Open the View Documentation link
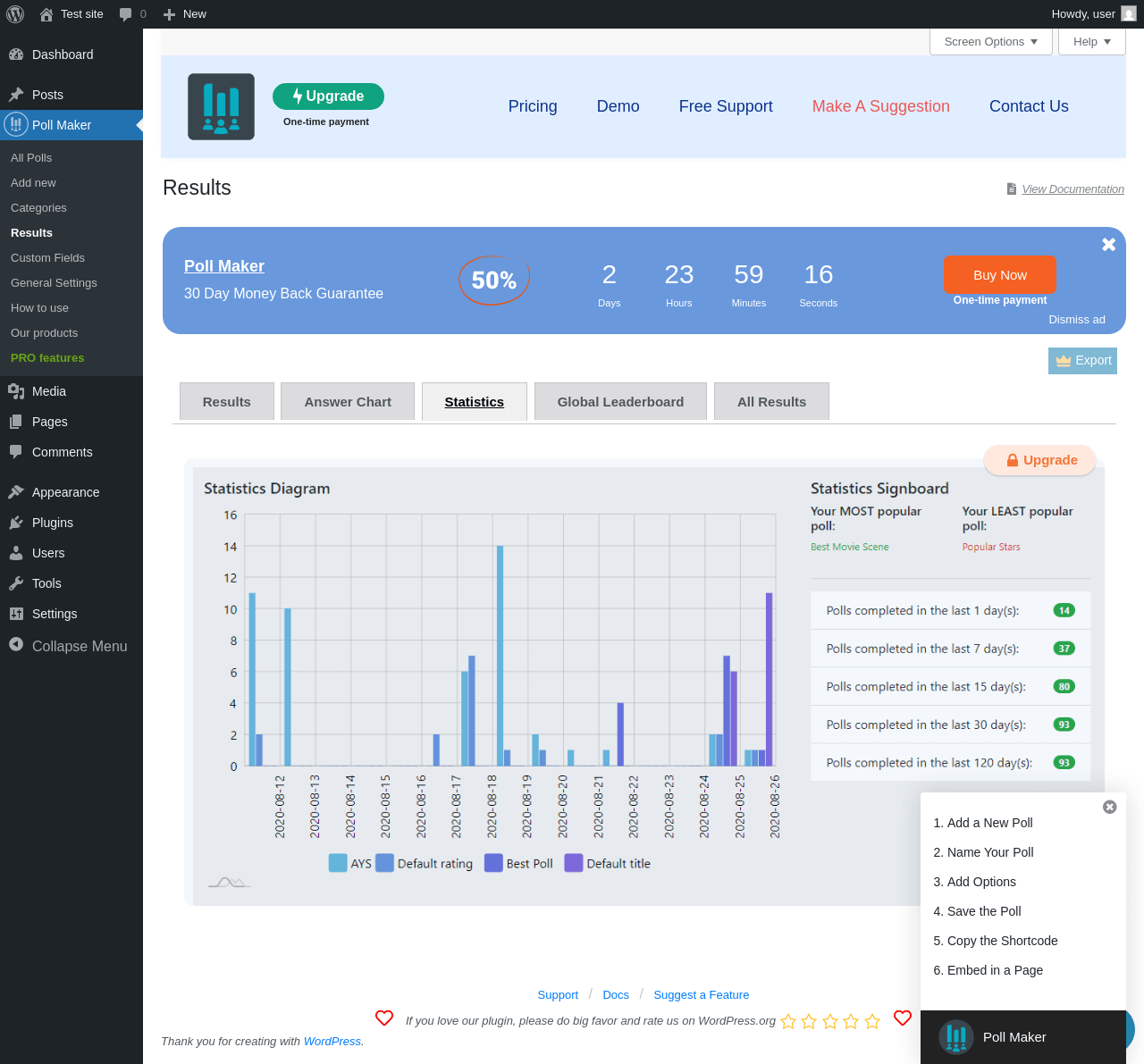 coord(1072,189)
